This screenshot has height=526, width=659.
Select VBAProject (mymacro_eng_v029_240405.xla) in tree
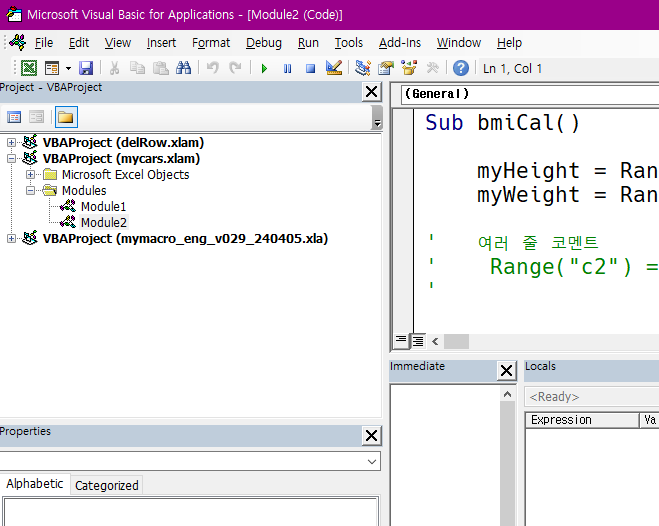tap(185, 238)
